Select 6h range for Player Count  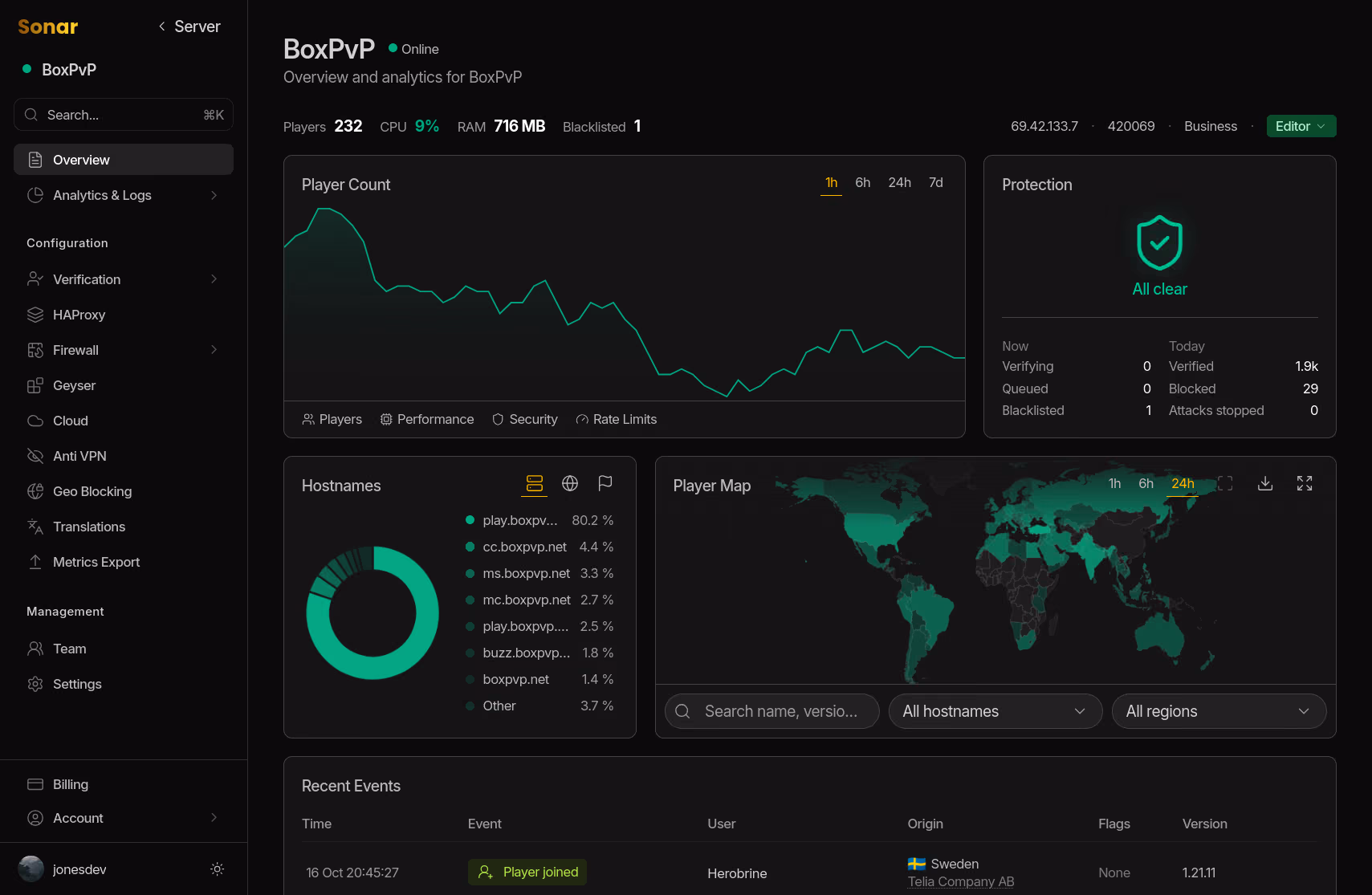coord(863,183)
